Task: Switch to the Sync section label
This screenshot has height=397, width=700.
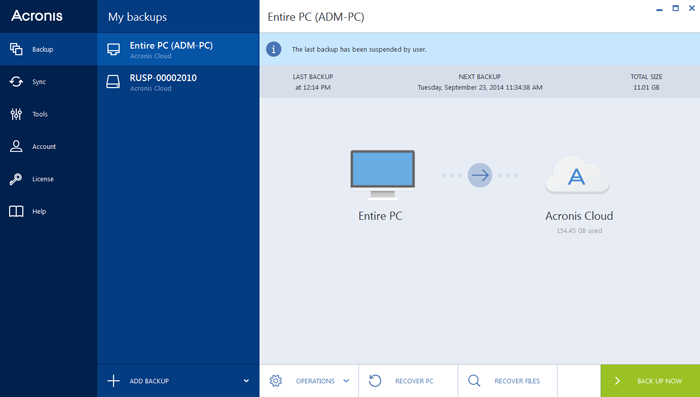Action: (39, 82)
